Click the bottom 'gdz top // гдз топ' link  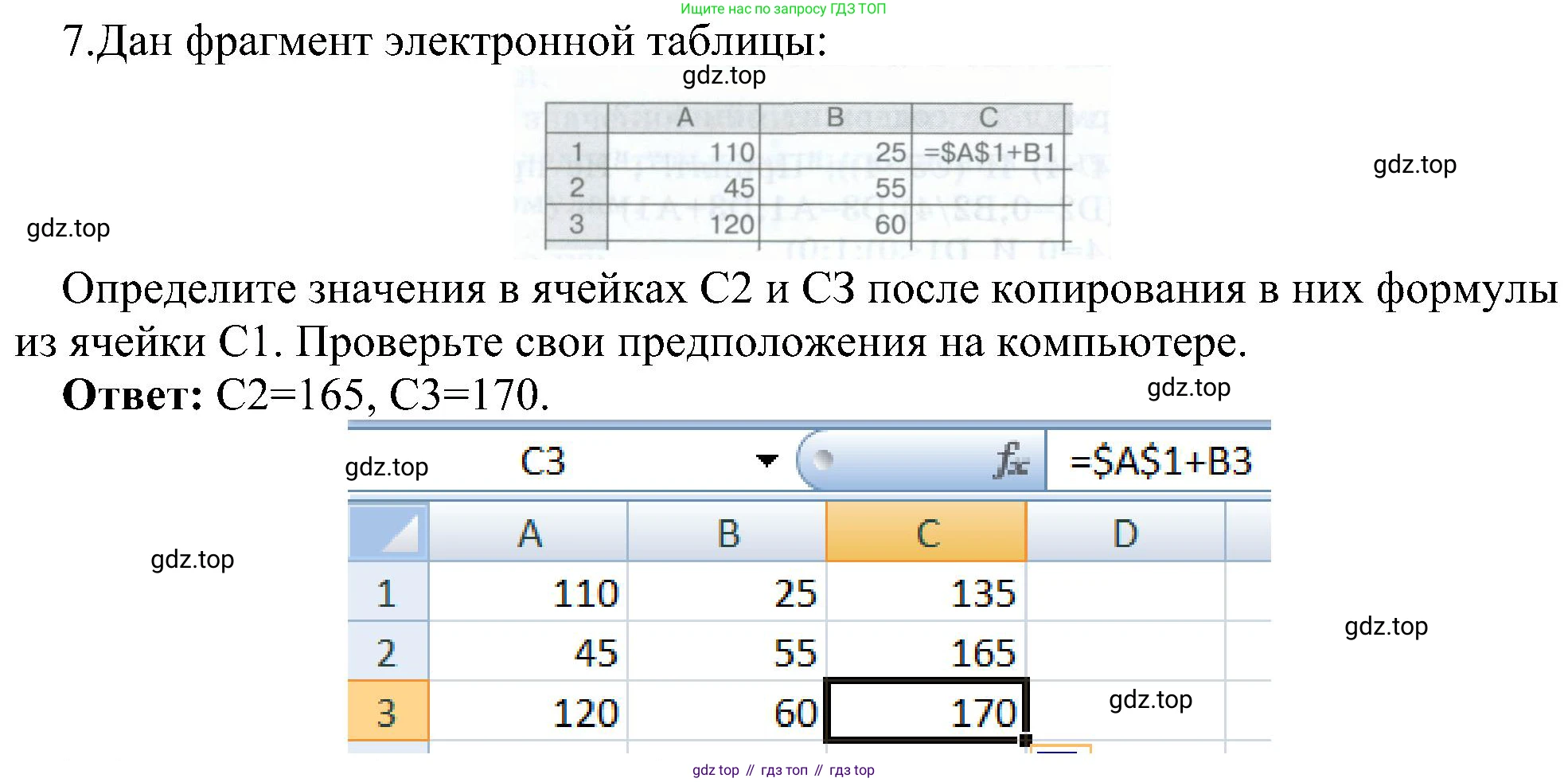pyautogui.click(x=783, y=770)
